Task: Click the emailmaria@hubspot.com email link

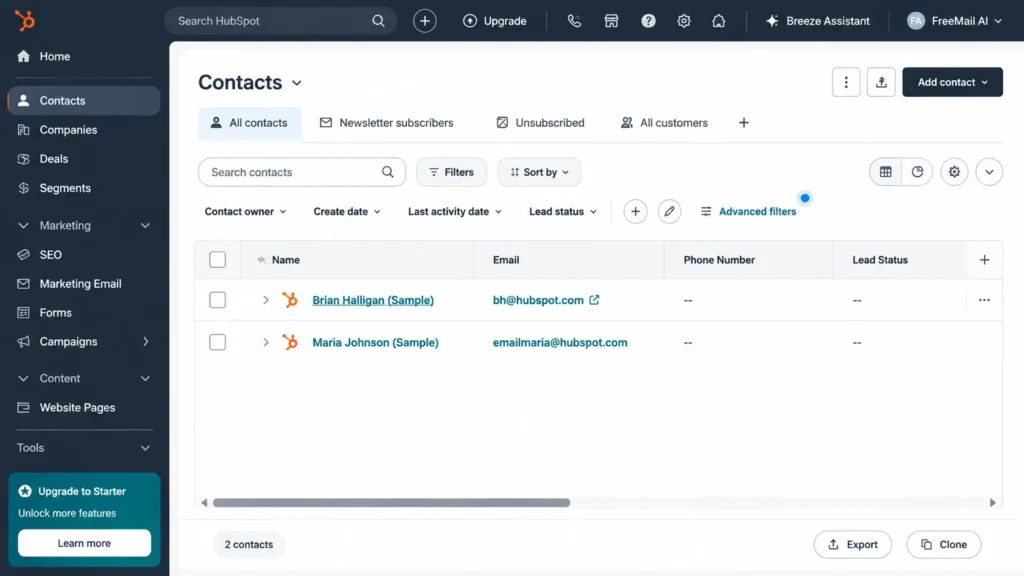Action: pyautogui.click(x=560, y=342)
